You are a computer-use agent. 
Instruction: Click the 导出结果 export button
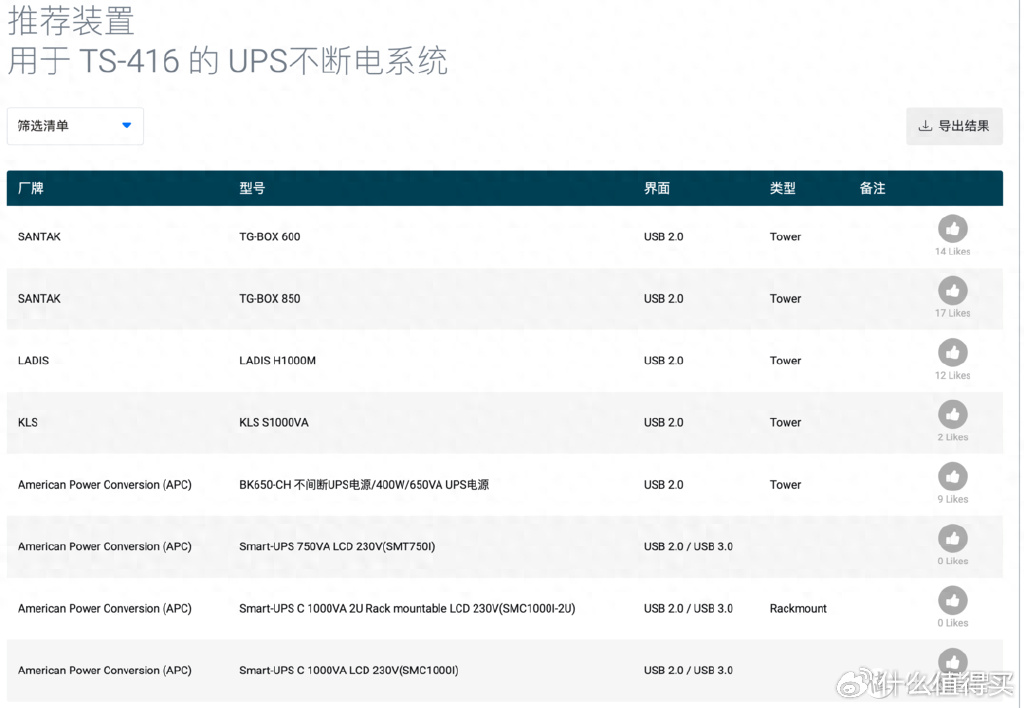click(x=954, y=126)
